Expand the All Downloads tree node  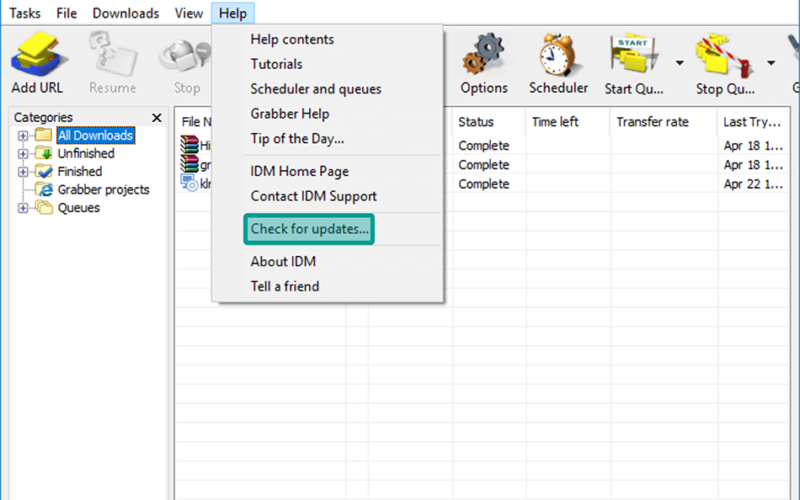tap(23, 135)
